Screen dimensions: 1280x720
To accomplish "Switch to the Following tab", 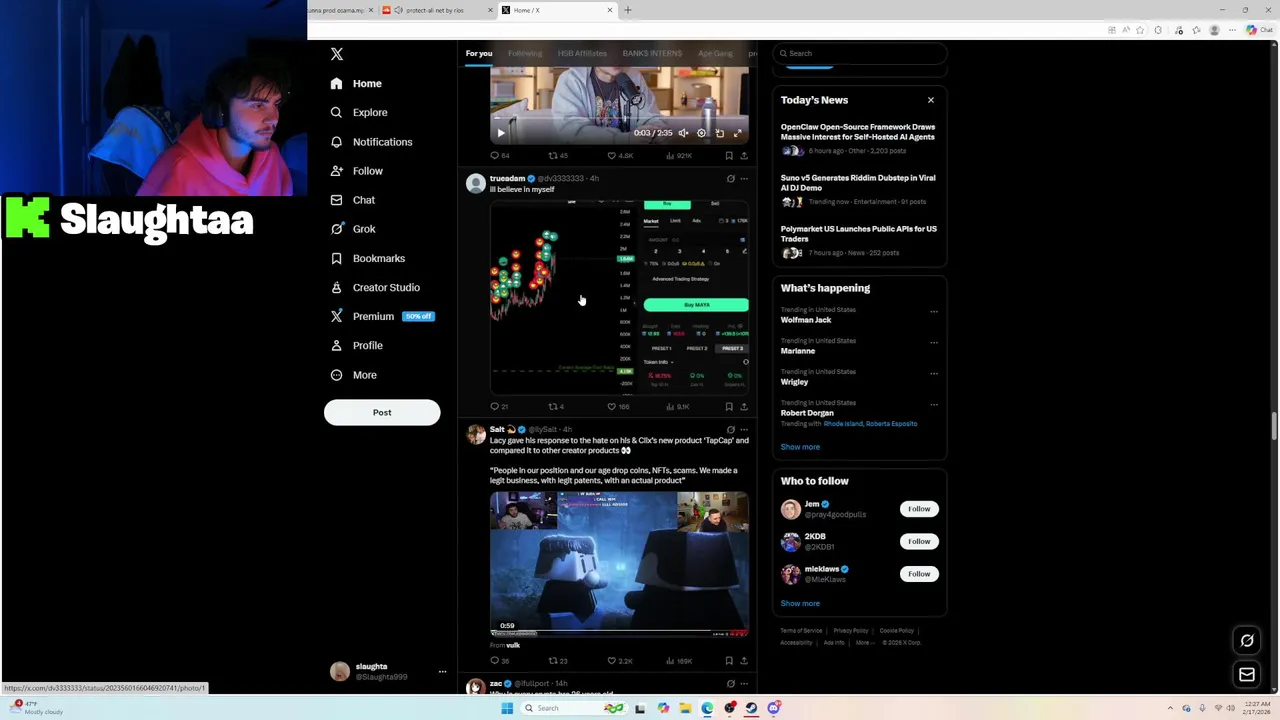I will click(524, 53).
